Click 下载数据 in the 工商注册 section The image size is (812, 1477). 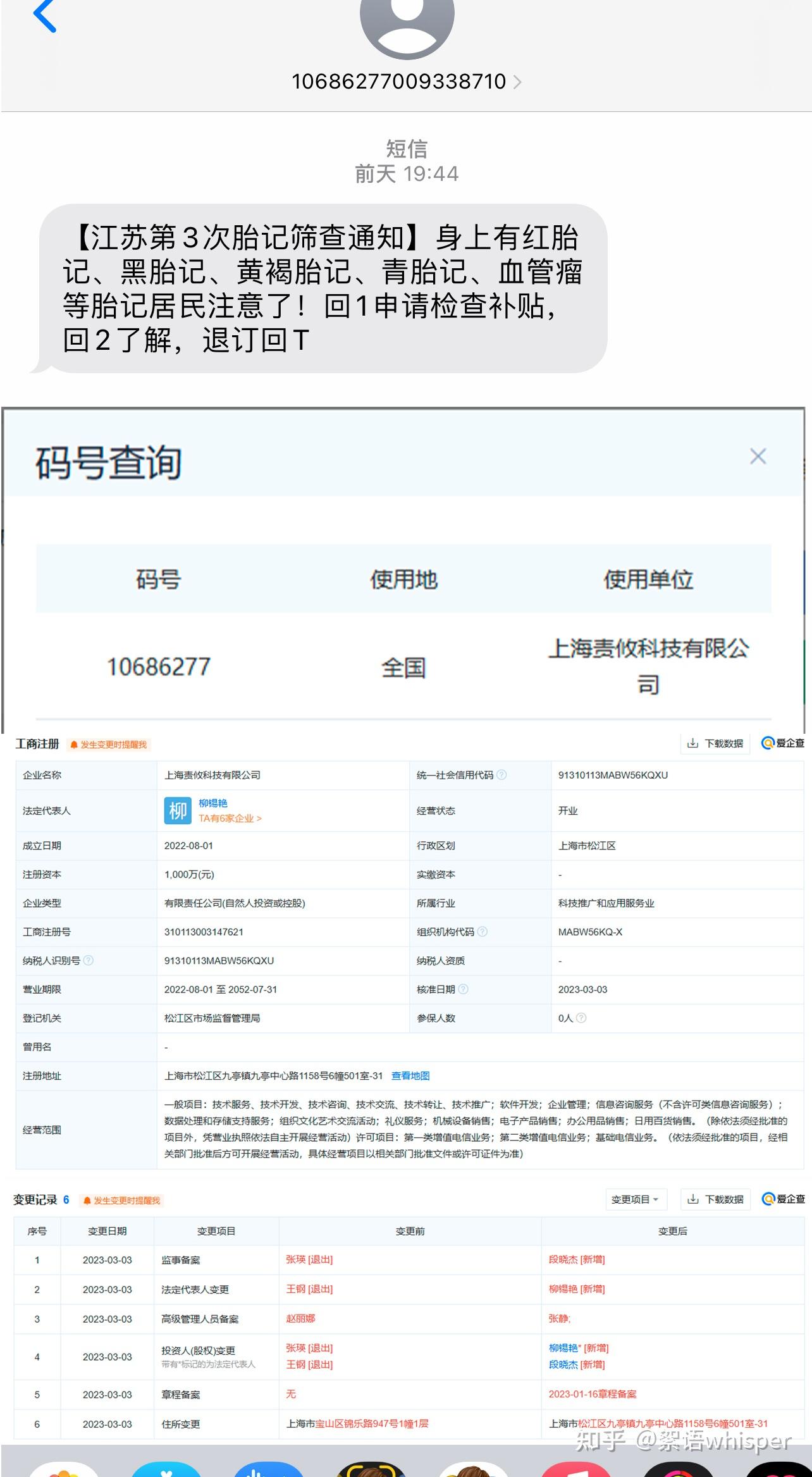715,743
